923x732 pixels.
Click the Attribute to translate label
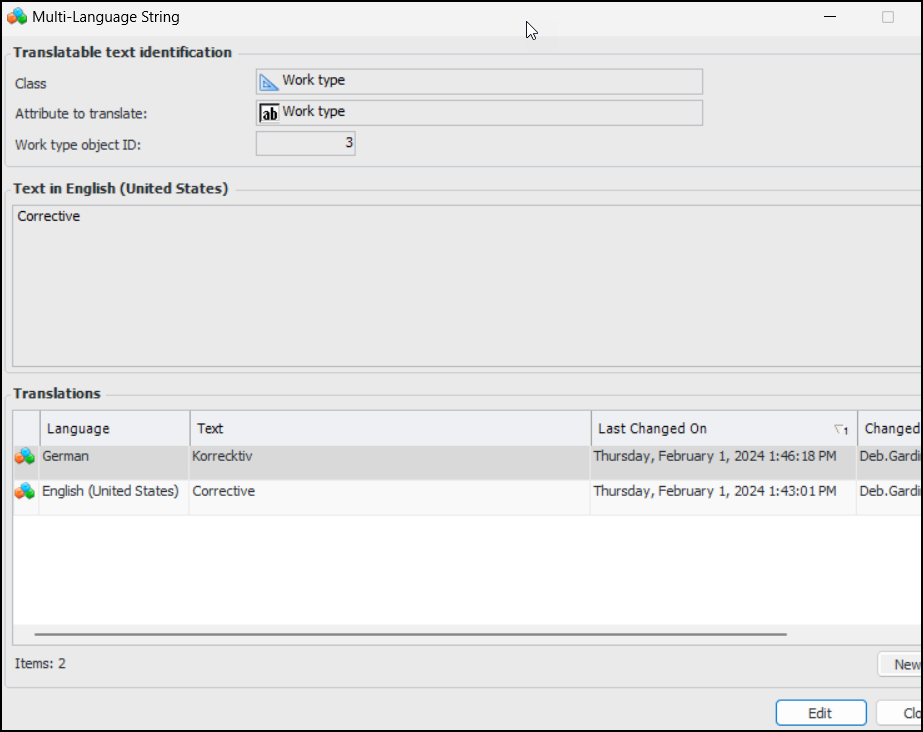tap(81, 114)
